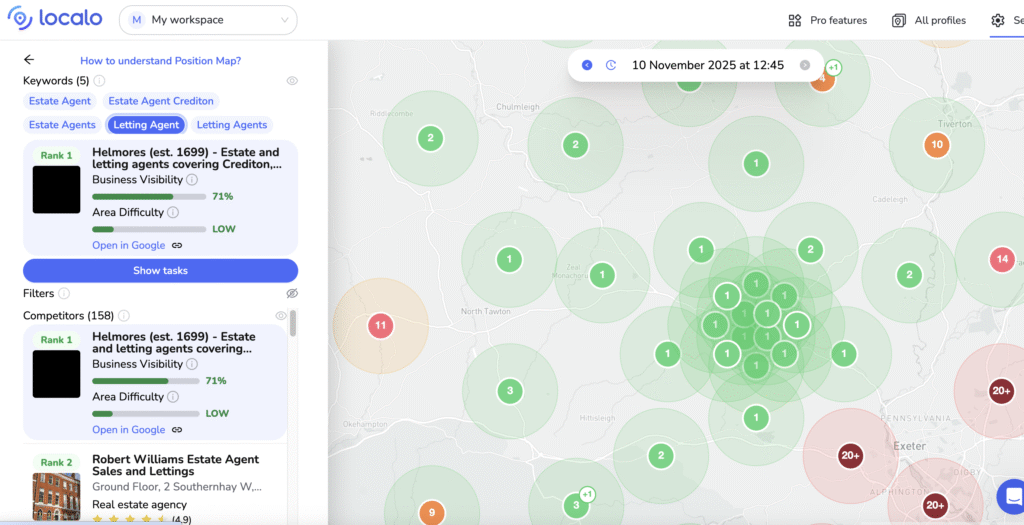Open the My workspace dropdown
Screen dimensions: 1024x525
coord(208,20)
